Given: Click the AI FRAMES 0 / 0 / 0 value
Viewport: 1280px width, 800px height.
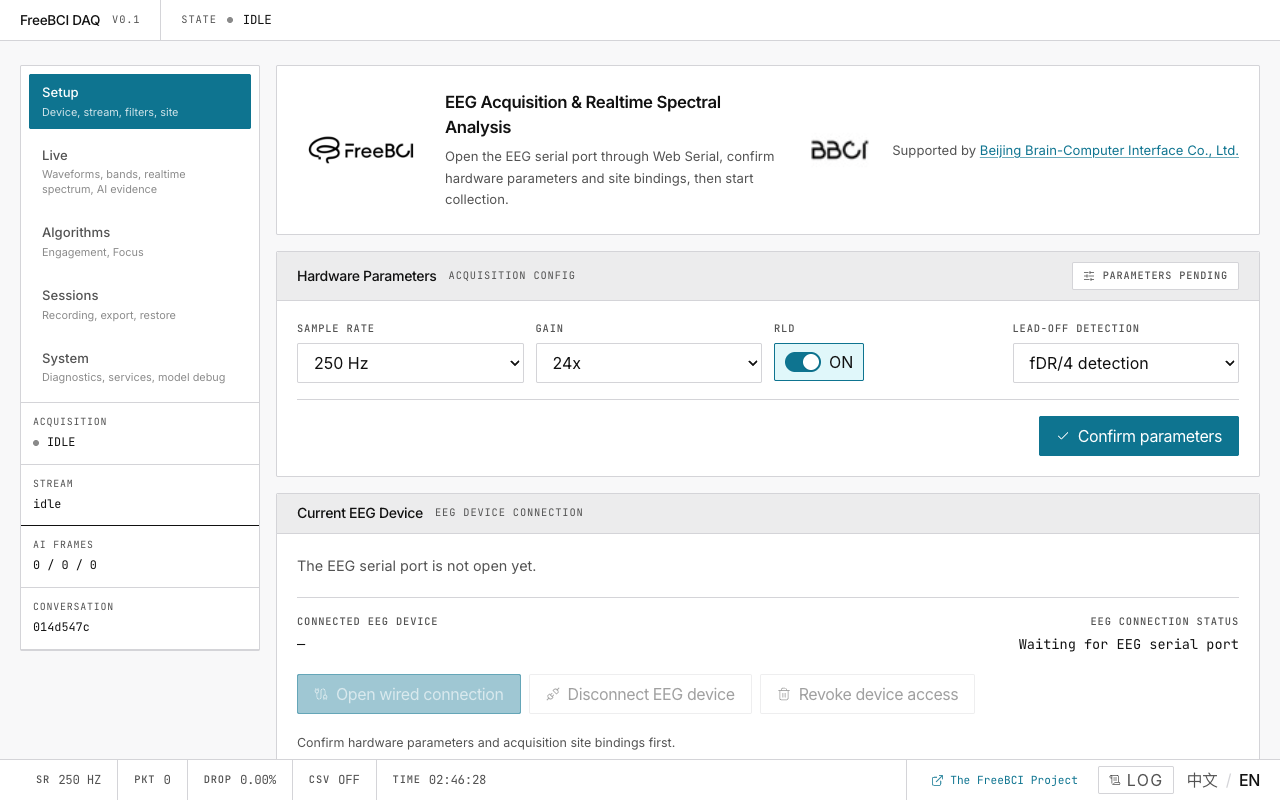Looking at the screenshot, I should pos(65,565).
